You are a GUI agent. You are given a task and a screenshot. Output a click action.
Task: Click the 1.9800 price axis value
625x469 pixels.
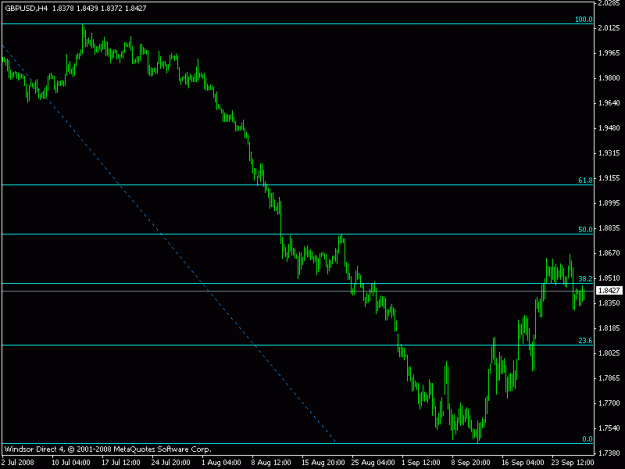[609, 78]
